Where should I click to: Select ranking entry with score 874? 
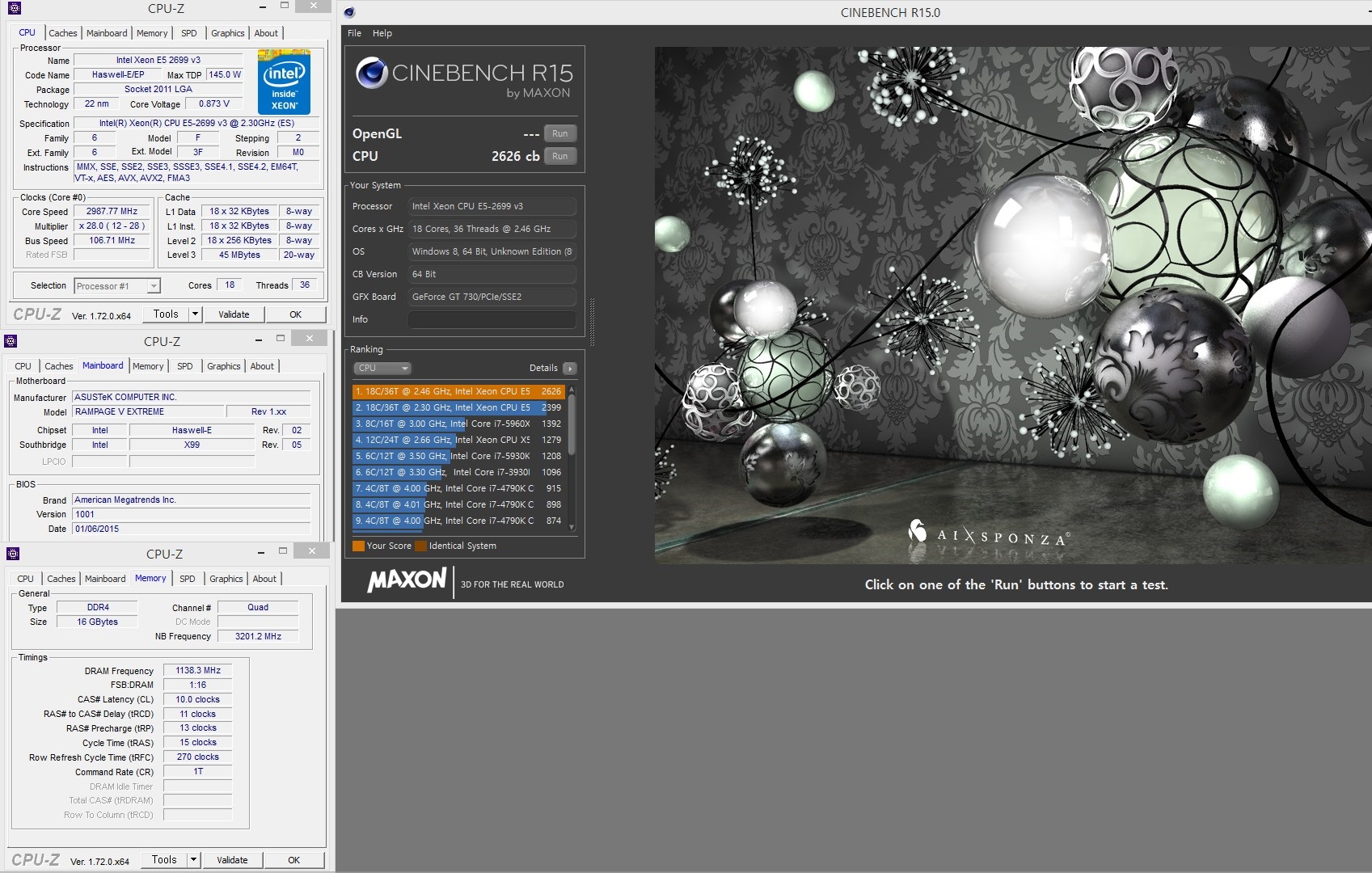(x=458, y=521)
